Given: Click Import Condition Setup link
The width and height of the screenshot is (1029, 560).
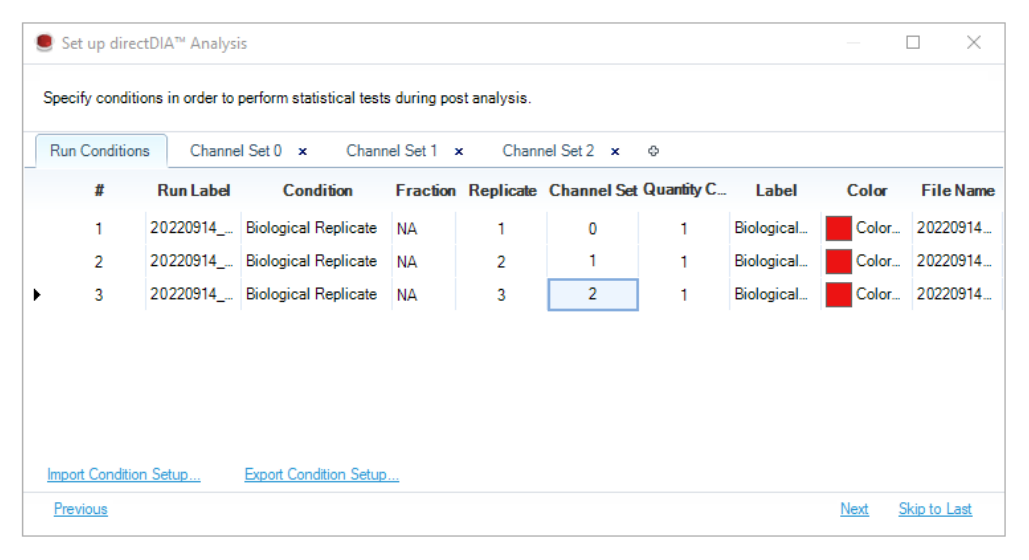Looking at the screenshot, I should [x=123, y=474].
